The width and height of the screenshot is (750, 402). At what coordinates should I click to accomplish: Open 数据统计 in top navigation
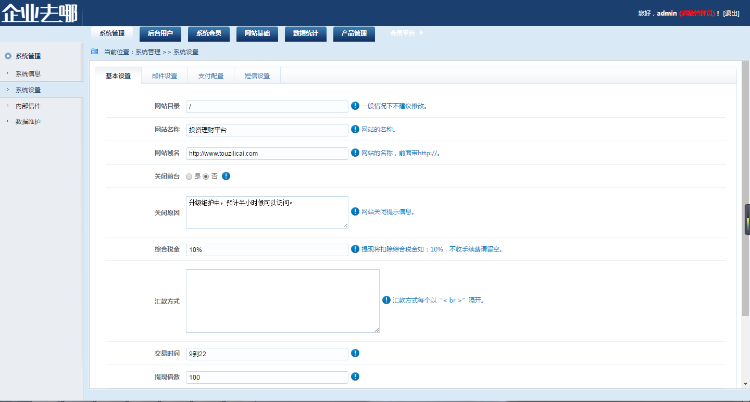[x=306, y=34]
